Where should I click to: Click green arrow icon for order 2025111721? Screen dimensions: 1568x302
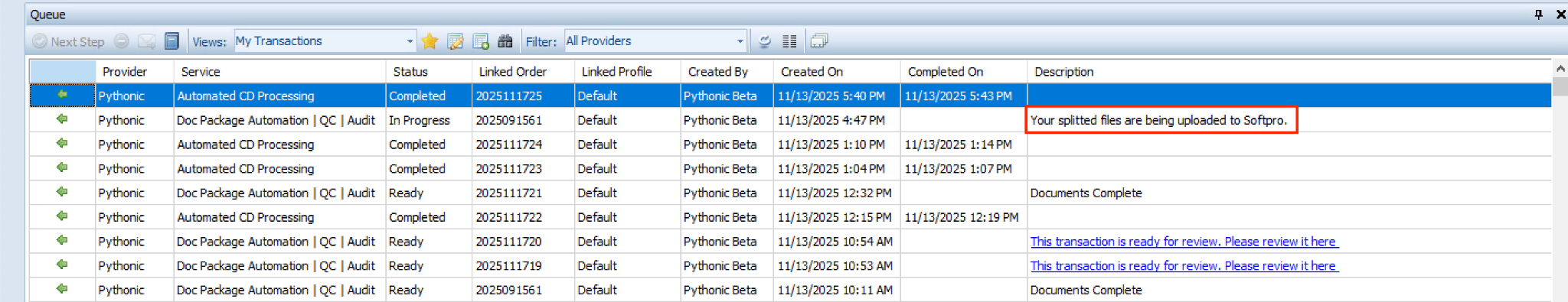click(62, 192)
